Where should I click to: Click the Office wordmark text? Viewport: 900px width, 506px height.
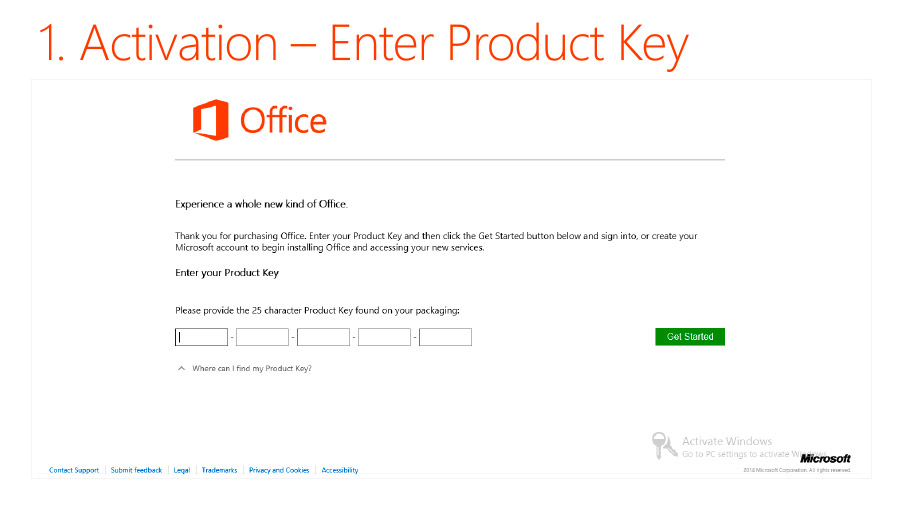click(284, 120)
